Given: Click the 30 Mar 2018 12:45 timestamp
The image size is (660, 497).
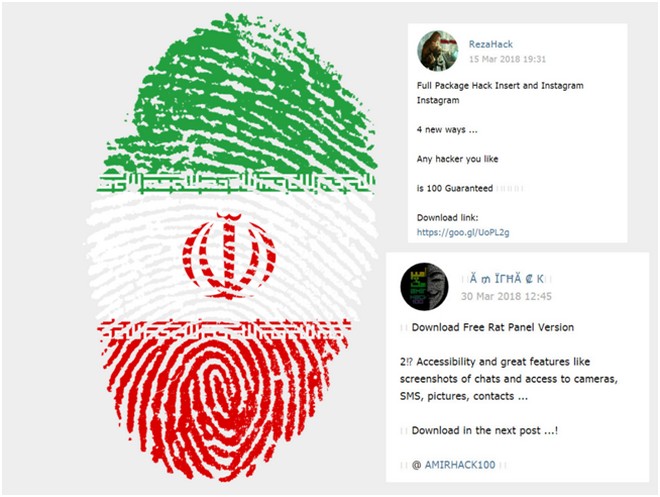Looking at the screenshot, I should (506, 297).
